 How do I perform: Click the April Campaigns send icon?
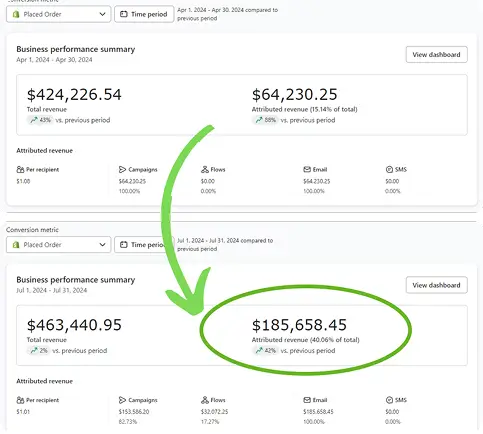(x=122, y=169)
